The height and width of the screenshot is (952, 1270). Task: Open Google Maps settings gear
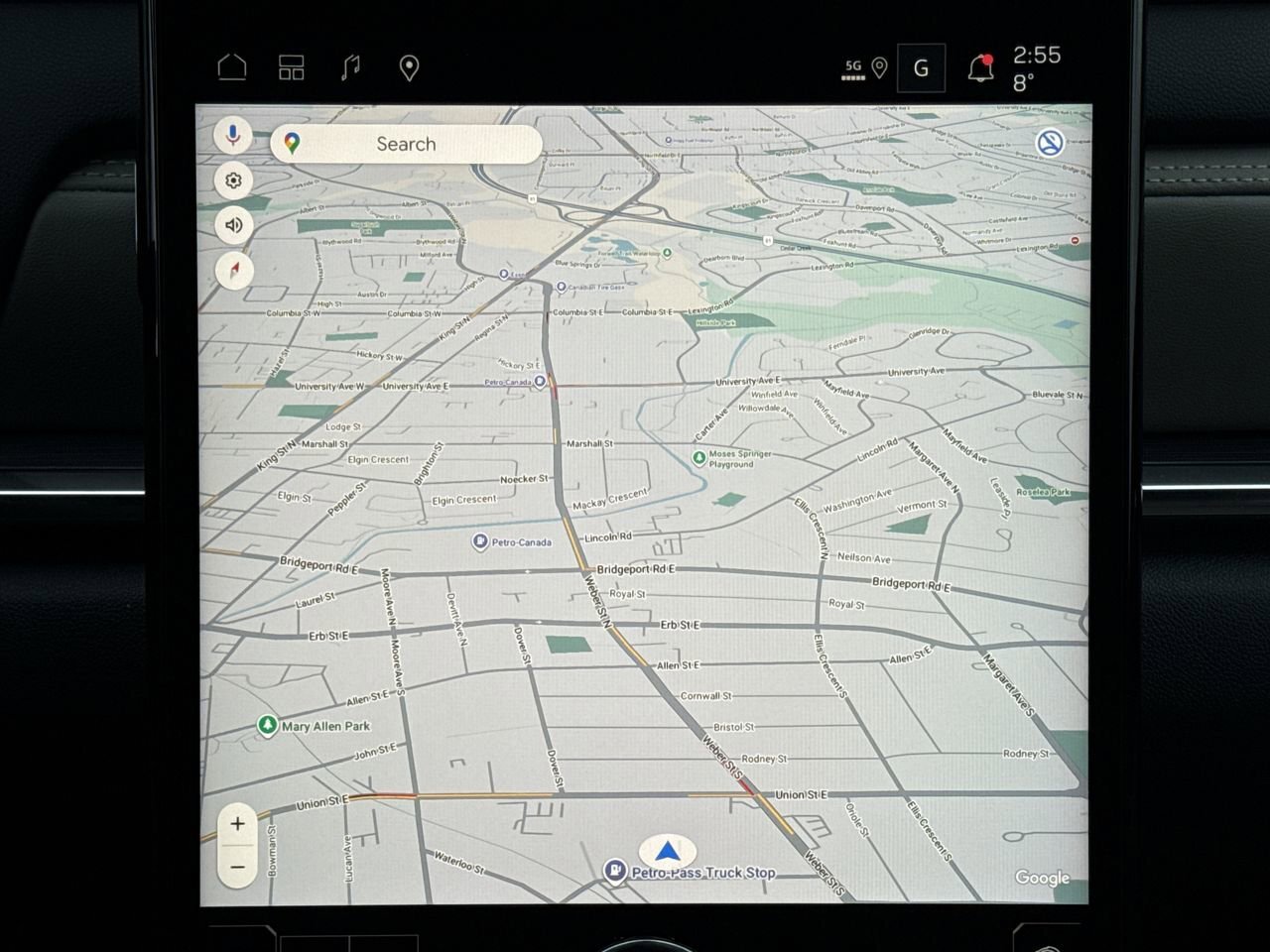coord(234,180)
